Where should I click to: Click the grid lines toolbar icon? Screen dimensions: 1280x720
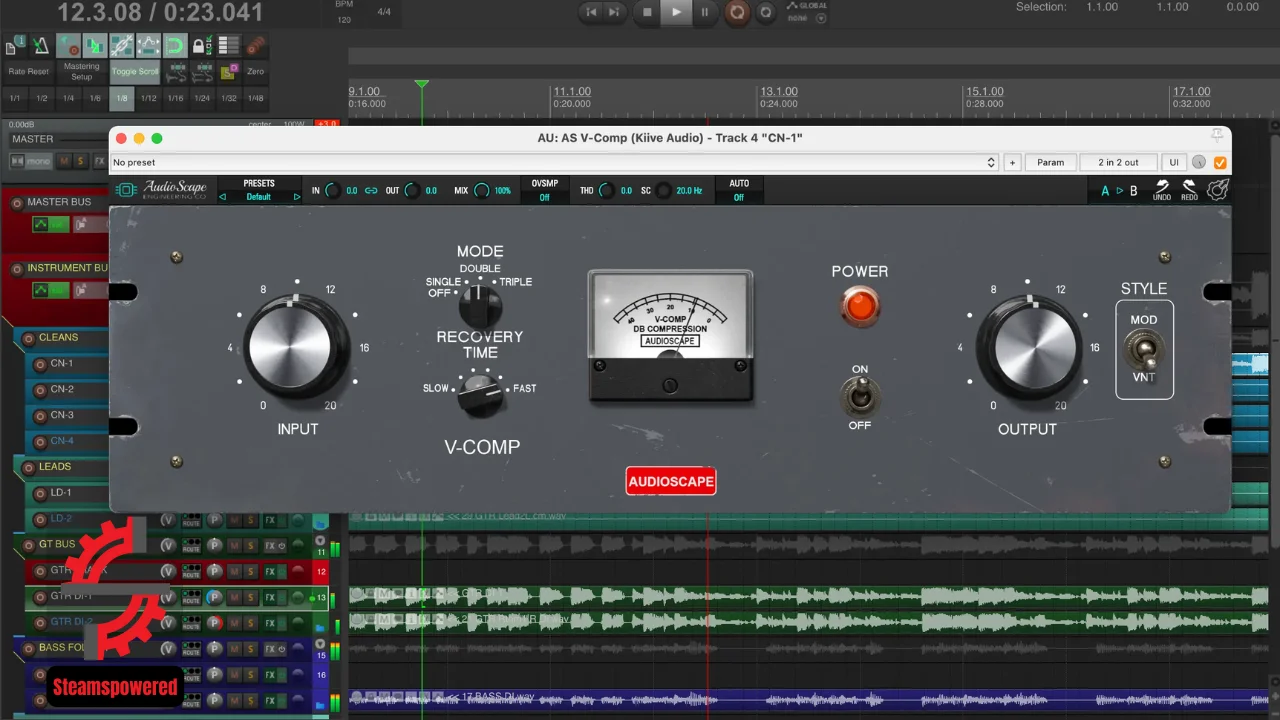pyautogui.click(x=229, y=45)
